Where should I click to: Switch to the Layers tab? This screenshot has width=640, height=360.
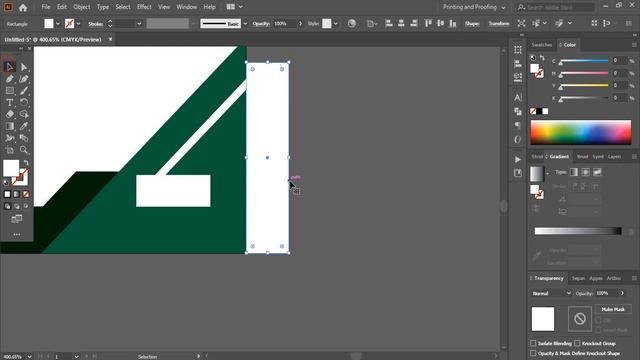point(614,156)
